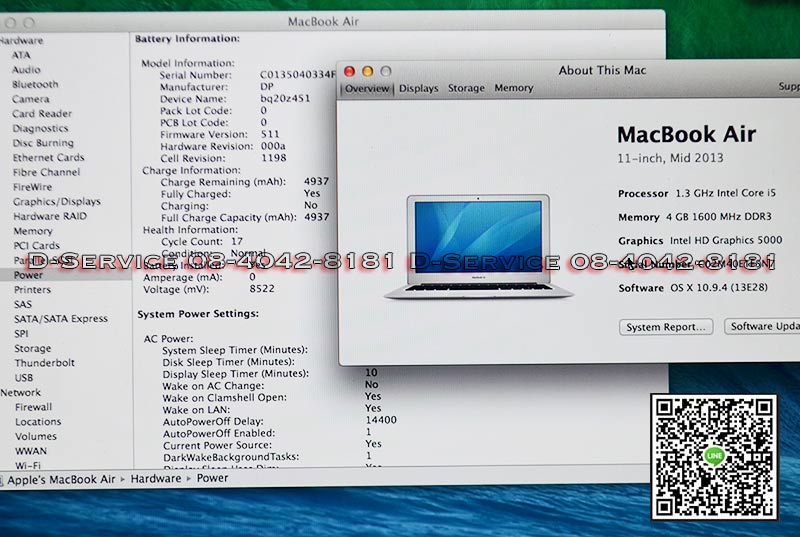The height and width of the screenshot is (537, 800).
Task: Click the Cycle Count value 17
Action: [237, 241]
